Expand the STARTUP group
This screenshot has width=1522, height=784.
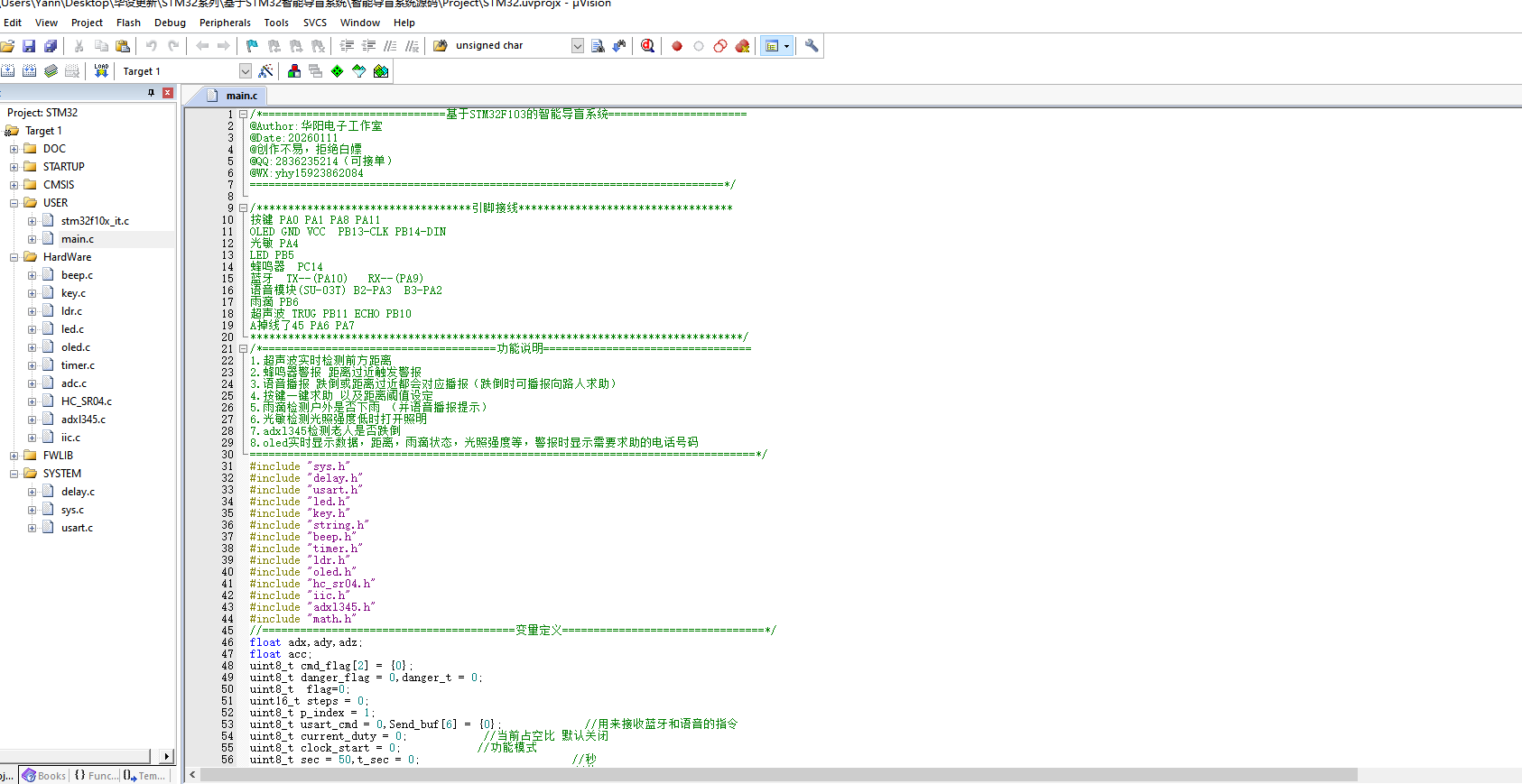pyautogui.click(x=14, y=167)
